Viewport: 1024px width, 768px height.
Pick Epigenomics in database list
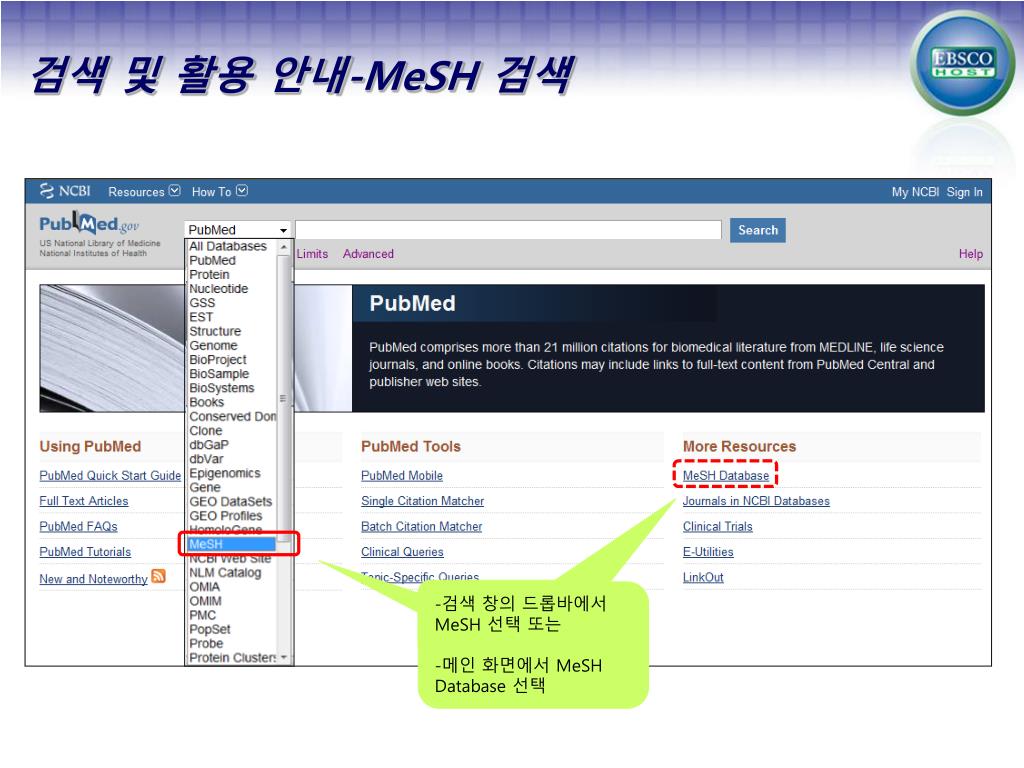coord(225,473)
